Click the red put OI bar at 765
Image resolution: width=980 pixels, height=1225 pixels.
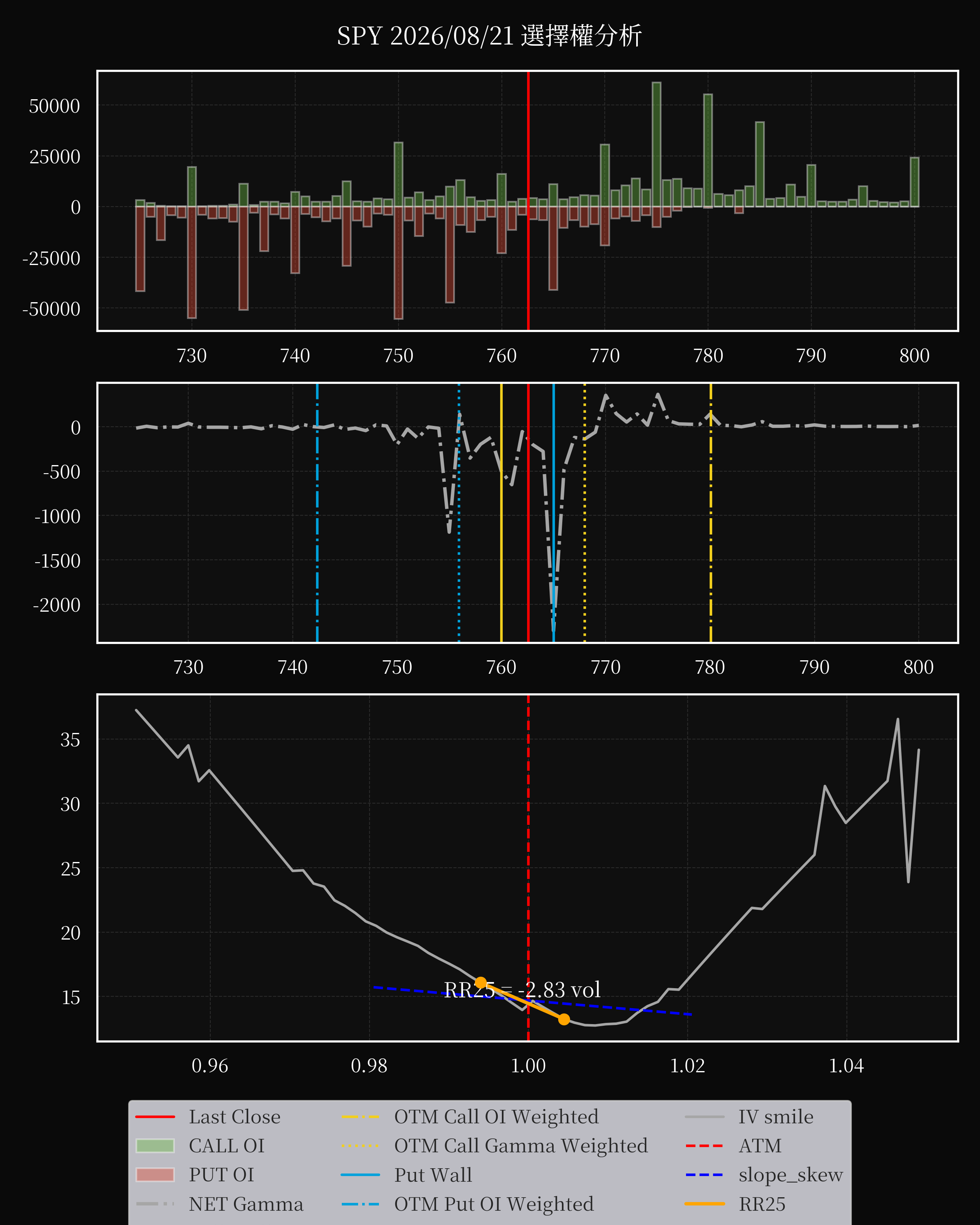(553, 248)
